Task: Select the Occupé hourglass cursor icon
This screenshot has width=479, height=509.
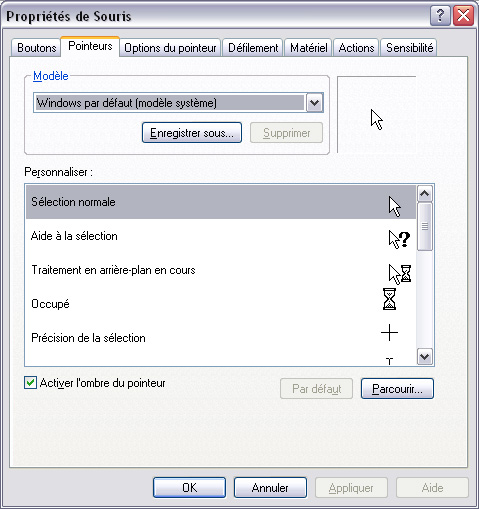Action: pyautogui.click(x=389, y=299)
